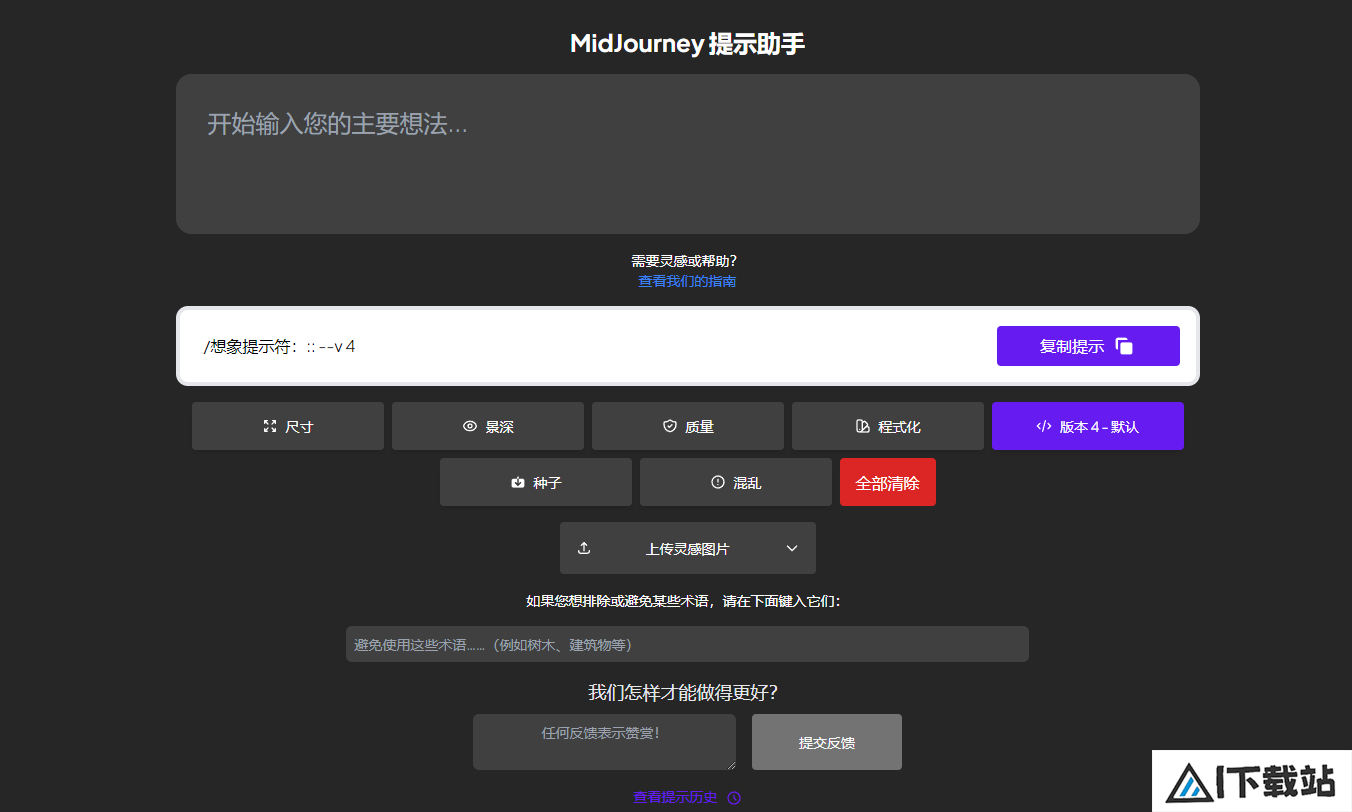The height and width of the screenshot is (812, 1352).
Task: Open the 查看提示历史 link
Action: point(675,798)
